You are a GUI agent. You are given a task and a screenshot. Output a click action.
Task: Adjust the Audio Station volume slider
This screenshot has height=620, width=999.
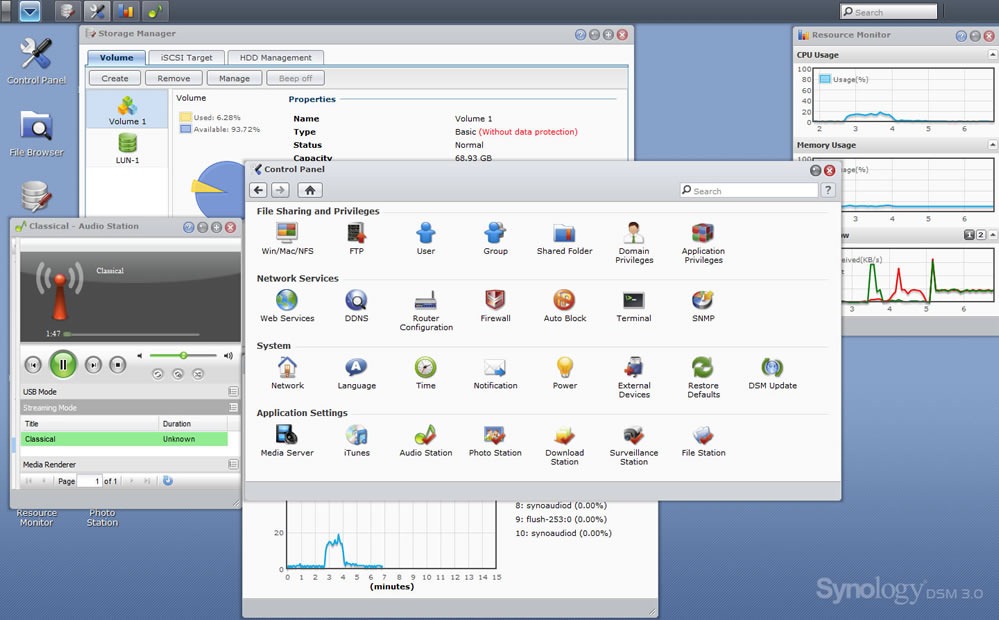(184, 355)
